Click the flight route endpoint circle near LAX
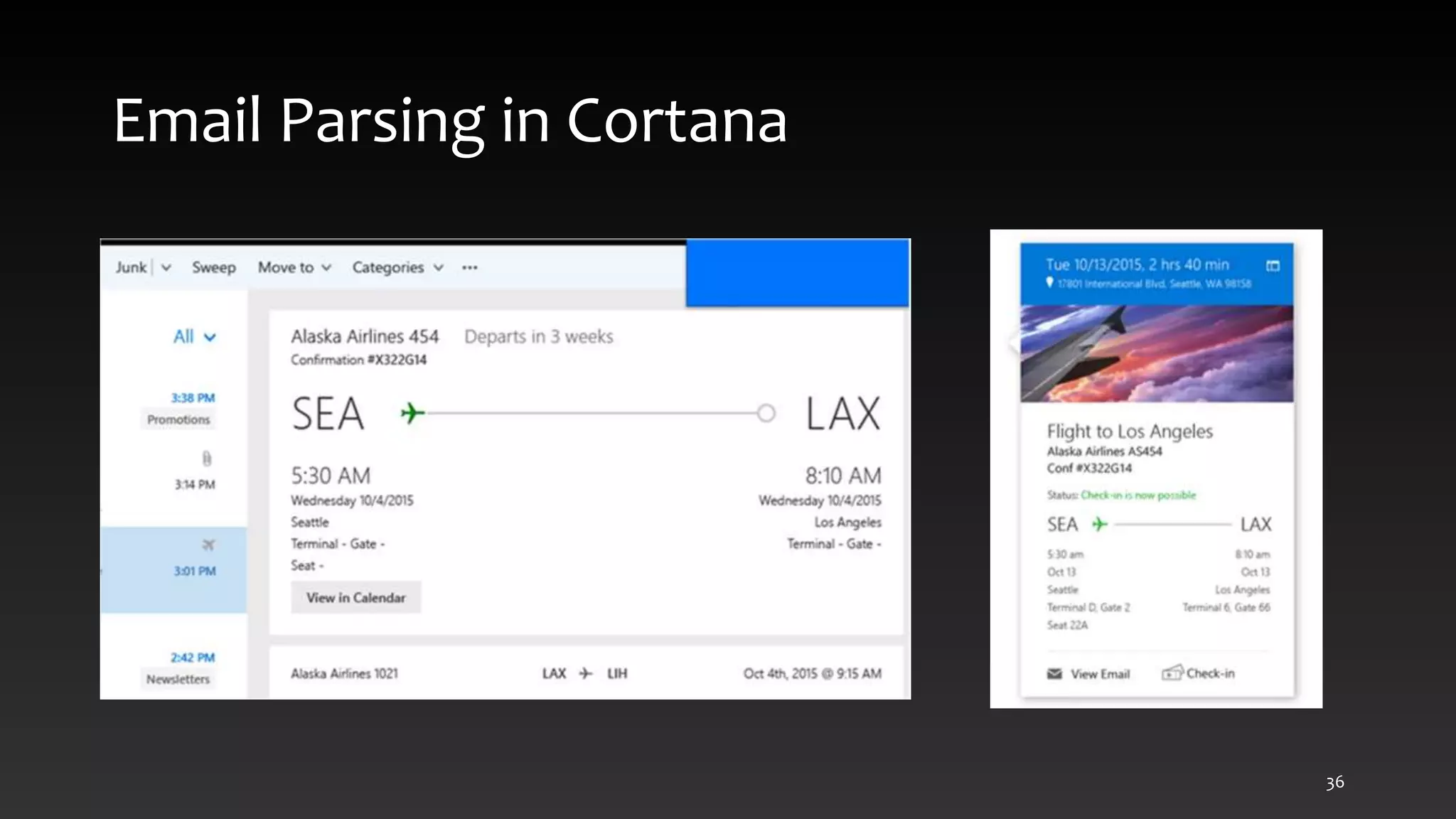1456x819 pixels. 766,413
